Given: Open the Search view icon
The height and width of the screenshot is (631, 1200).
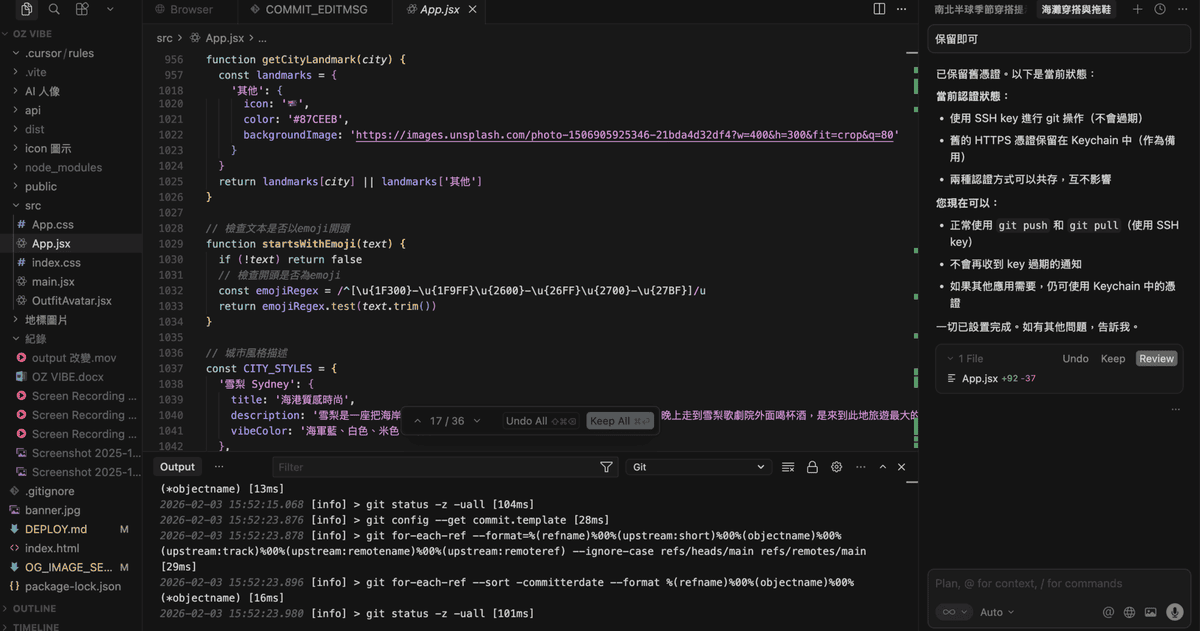Looking at the screenshot, I should 54,9.
